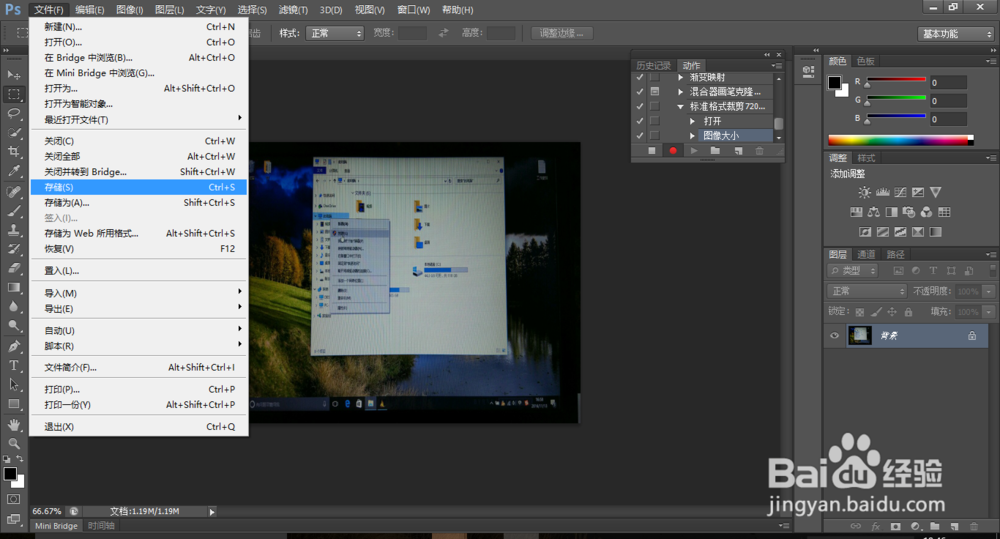
Task: Open the 样式 dropdown set to 正常
Action: click(335, 33)
